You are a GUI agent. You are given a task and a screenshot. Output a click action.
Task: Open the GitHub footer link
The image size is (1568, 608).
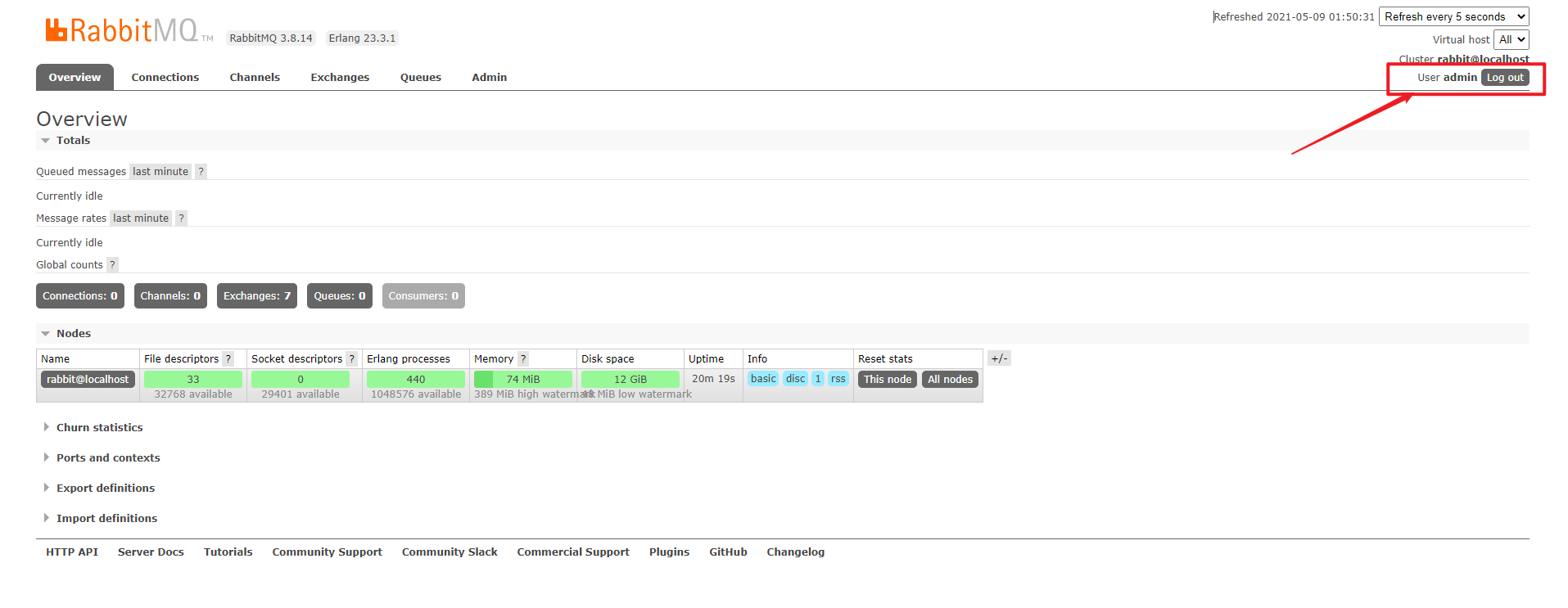point(728,552)
